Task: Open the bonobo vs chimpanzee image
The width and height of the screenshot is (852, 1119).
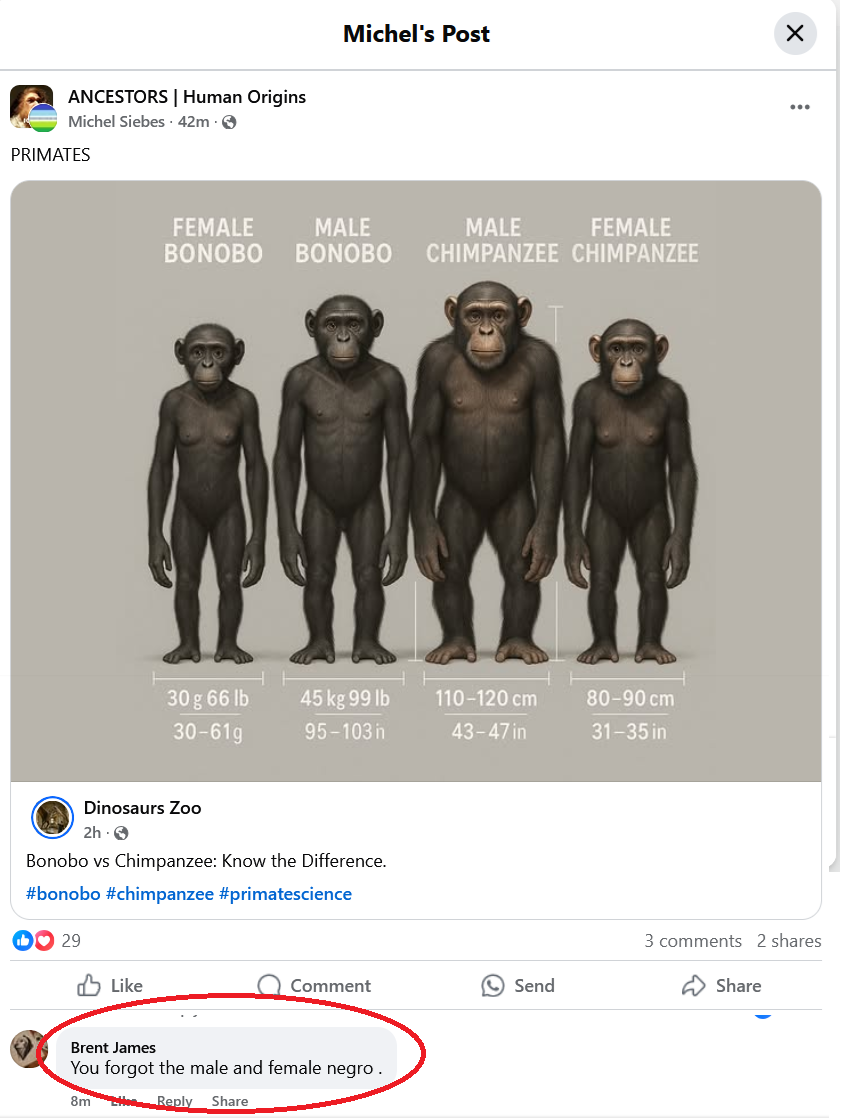Action: point(416,480)
